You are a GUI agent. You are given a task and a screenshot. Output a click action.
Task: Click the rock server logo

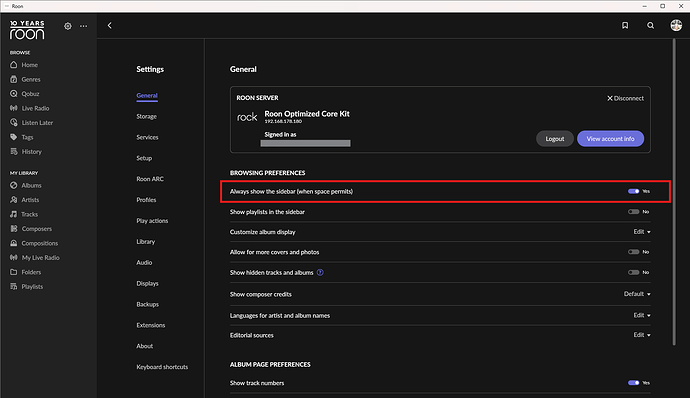point(247,117)
